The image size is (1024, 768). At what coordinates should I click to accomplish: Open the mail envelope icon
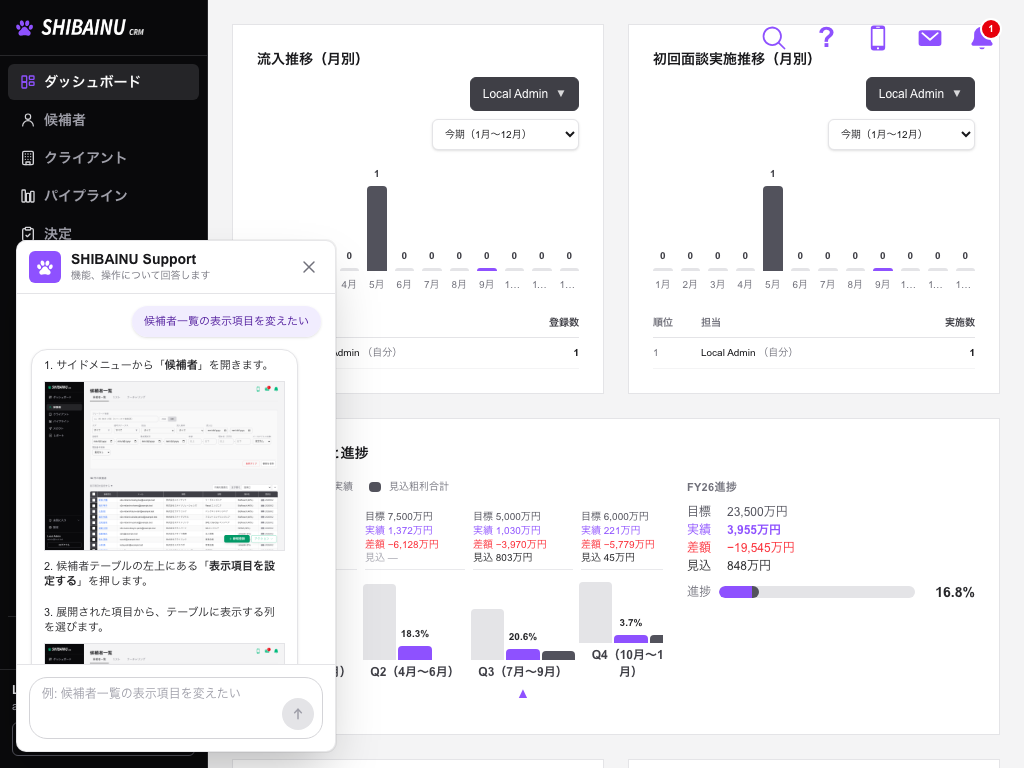pyautogui.click(x=930, y=38)
